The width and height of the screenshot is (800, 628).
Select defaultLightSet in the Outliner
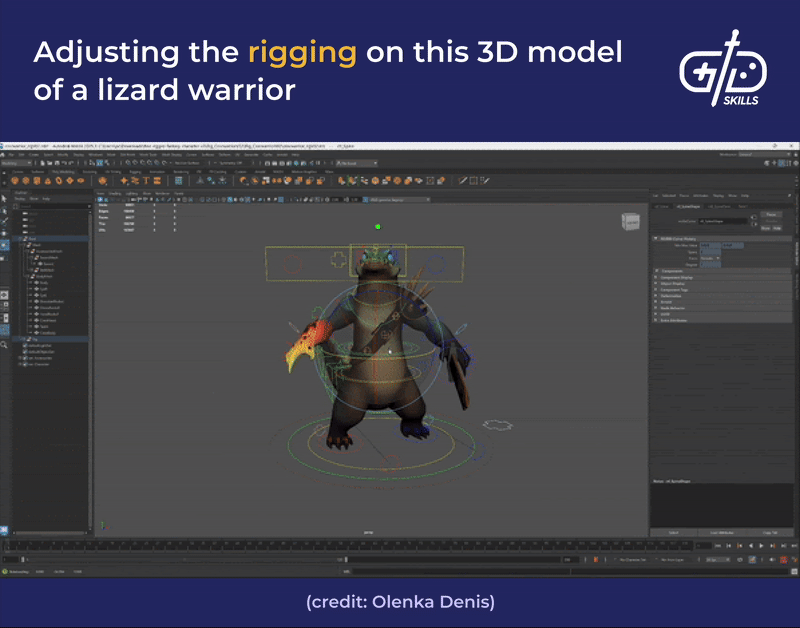point(41,345)
